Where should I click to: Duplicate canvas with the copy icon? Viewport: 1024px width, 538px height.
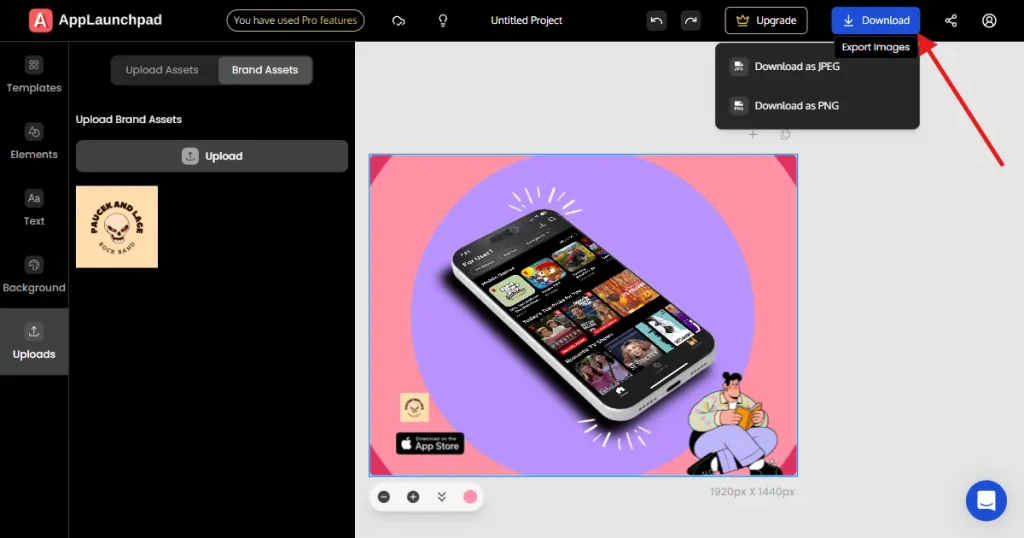point(785,134)
